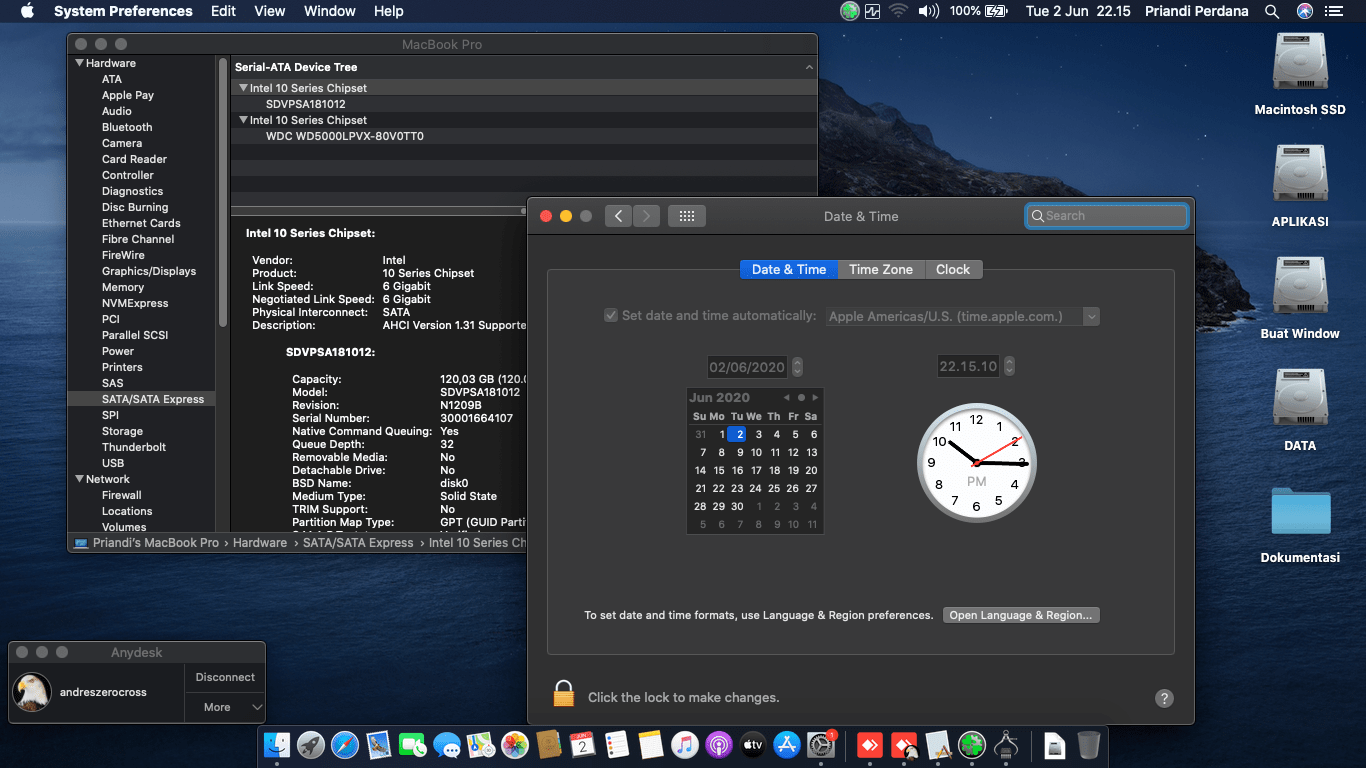
Task: Select SDVPSA181012 row in device tree
Action: [524, 104]
